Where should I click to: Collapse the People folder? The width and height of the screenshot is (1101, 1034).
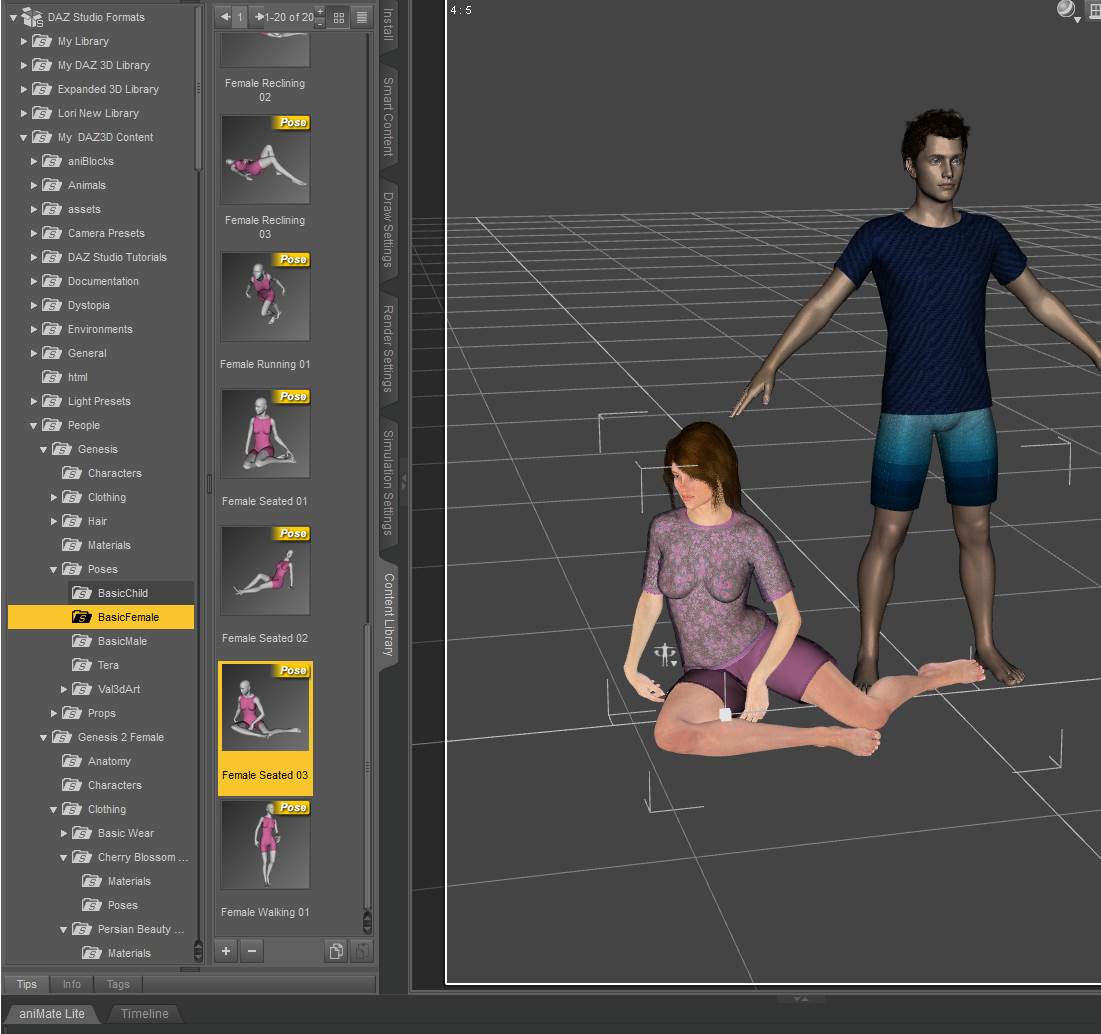tap(34, 425)
